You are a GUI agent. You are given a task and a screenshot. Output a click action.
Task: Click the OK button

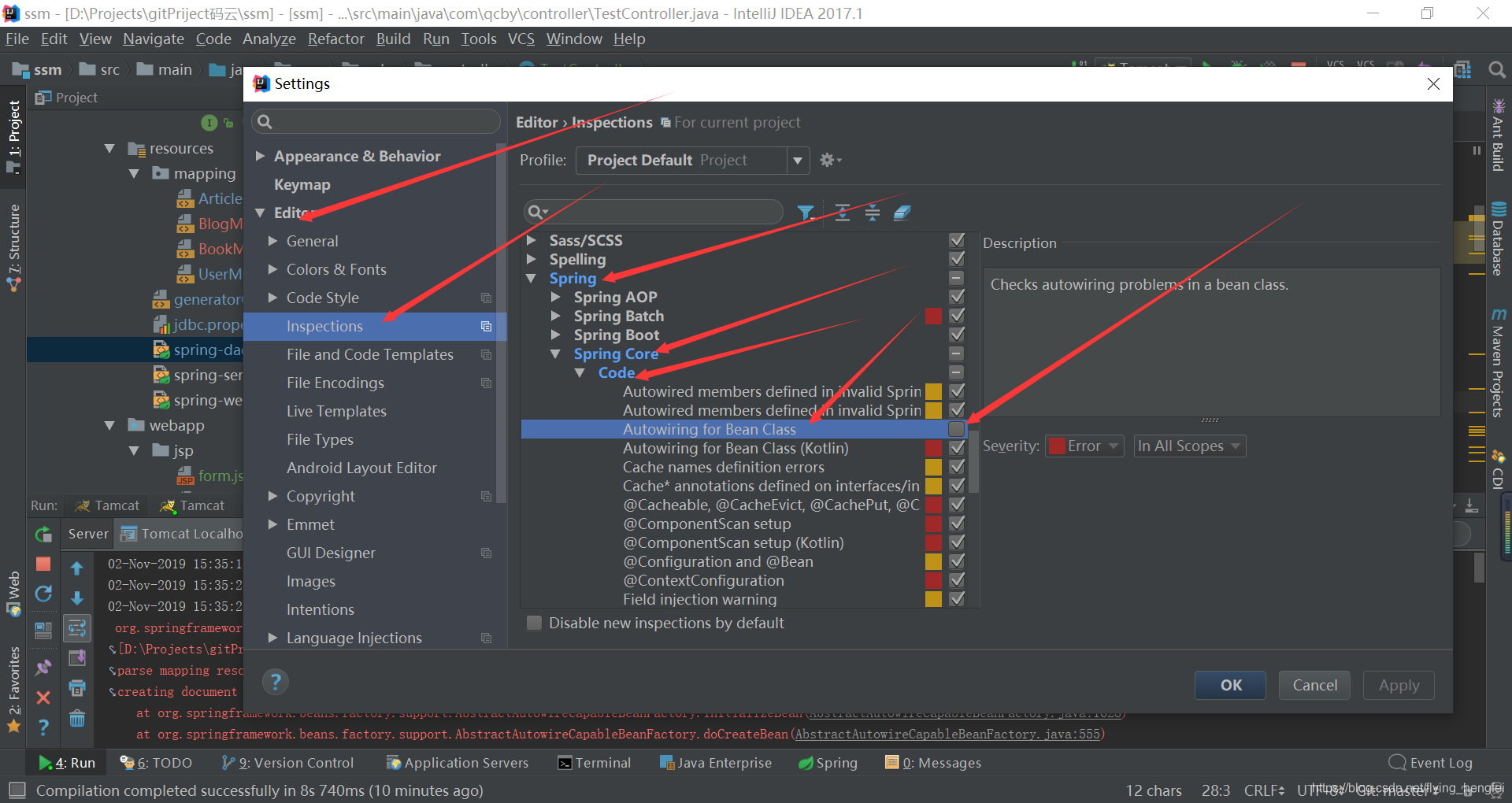pyautogui.click(x=1230, y=685)
